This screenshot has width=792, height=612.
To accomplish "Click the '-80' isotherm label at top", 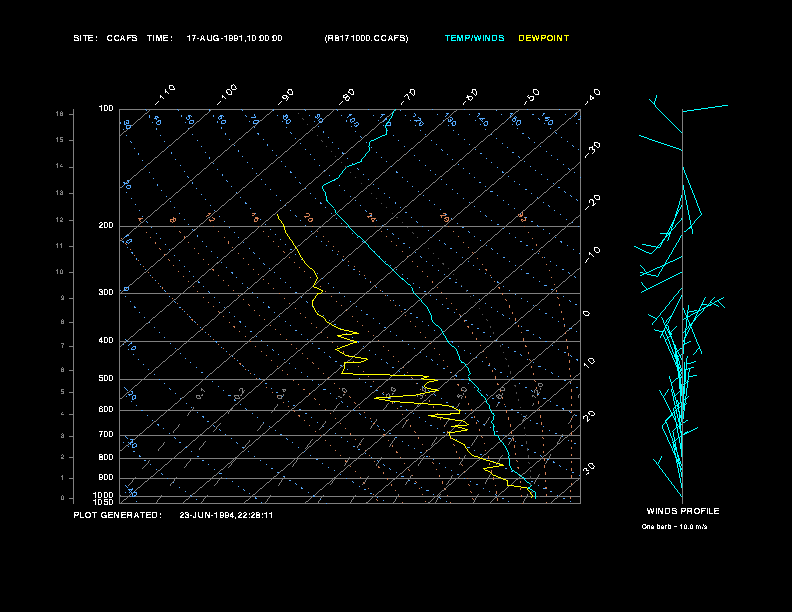I will (347, 97).
